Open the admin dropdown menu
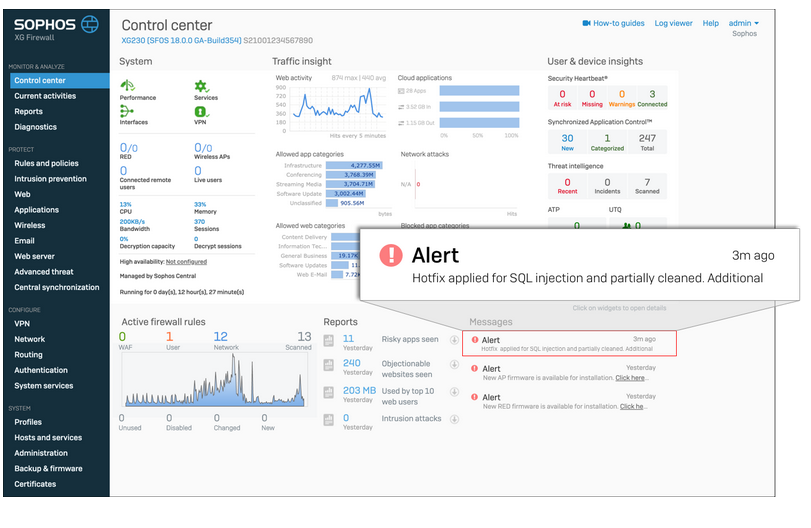The image size is (811, 528). (x=744, y=23)
